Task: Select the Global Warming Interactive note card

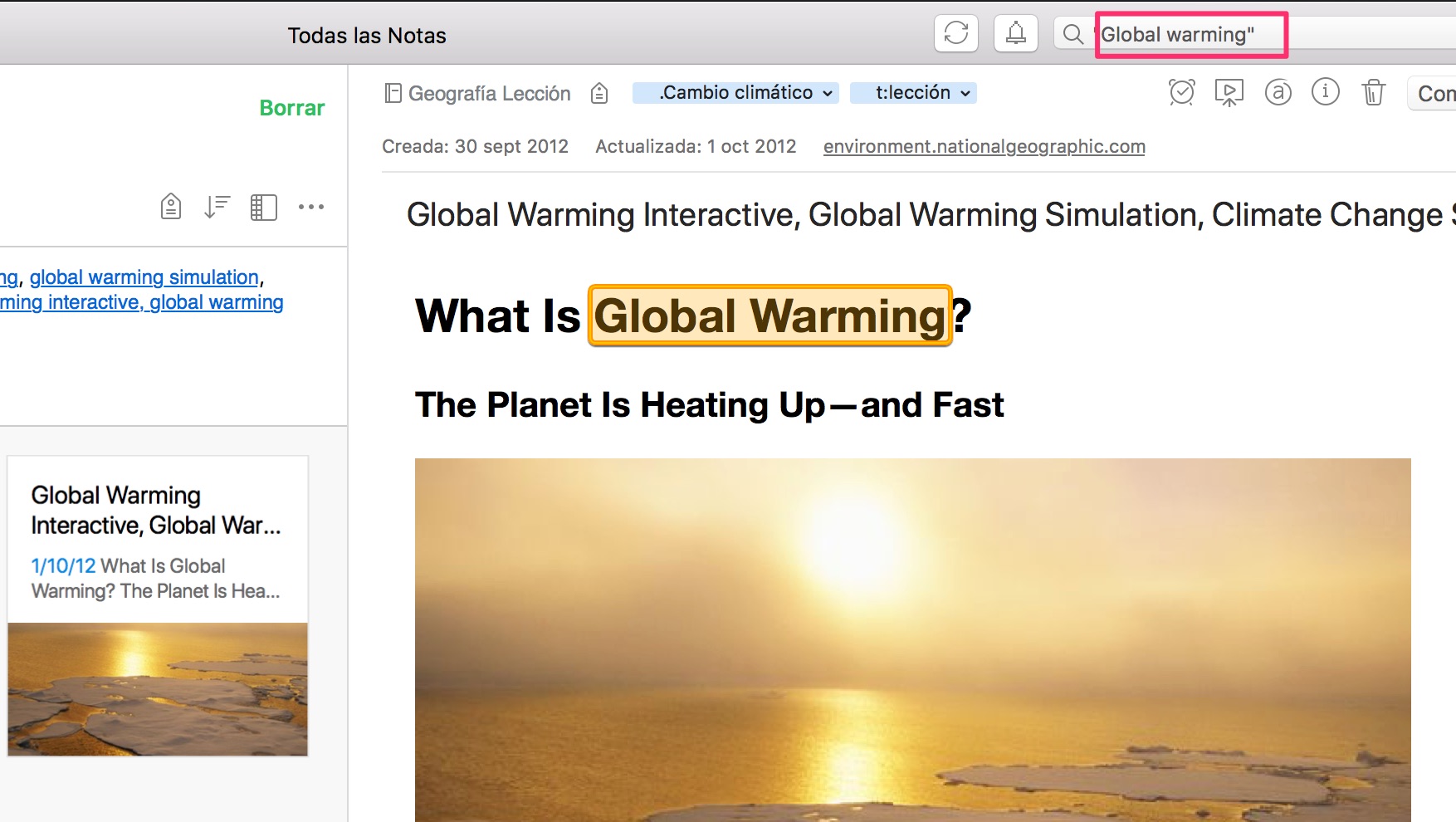Action: 158,605
